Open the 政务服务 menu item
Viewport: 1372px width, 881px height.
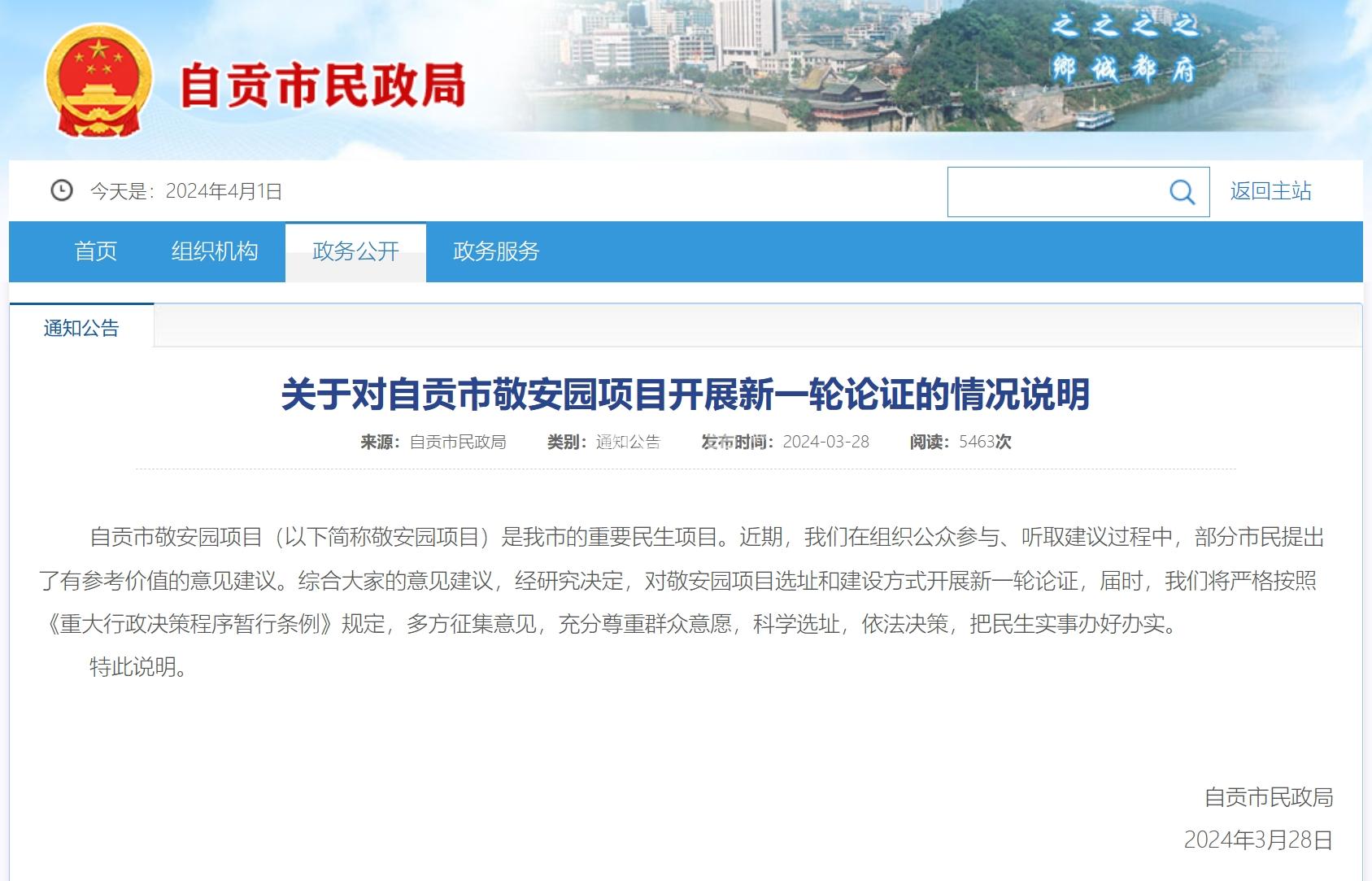coord(496,251)
